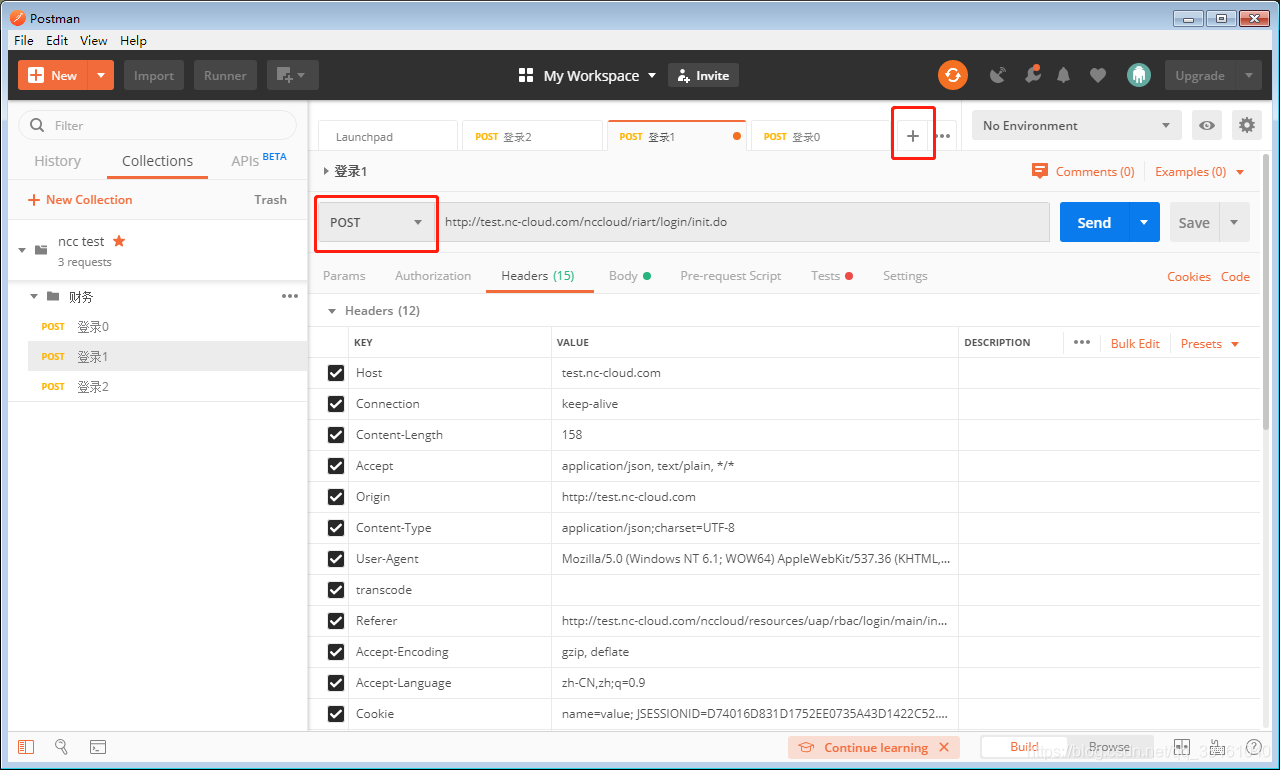Click the Bulk Edit link
Screen dimensions: 1280x770
tap(1135, 343)
